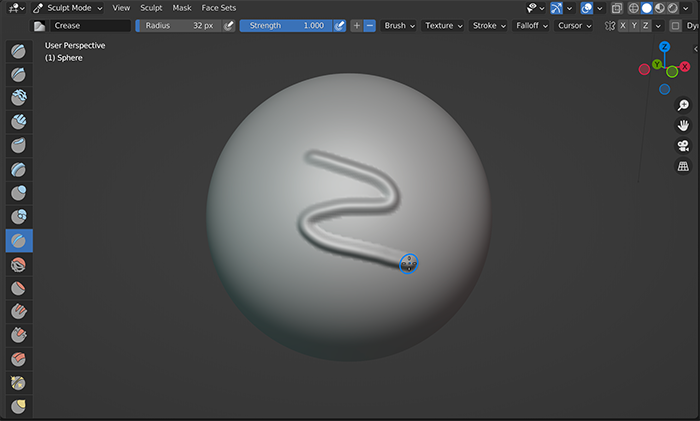The height and width of the screenshot is (421, 700).
Task: Select the Clay Thumb brush tool
Action: (19, 145)
